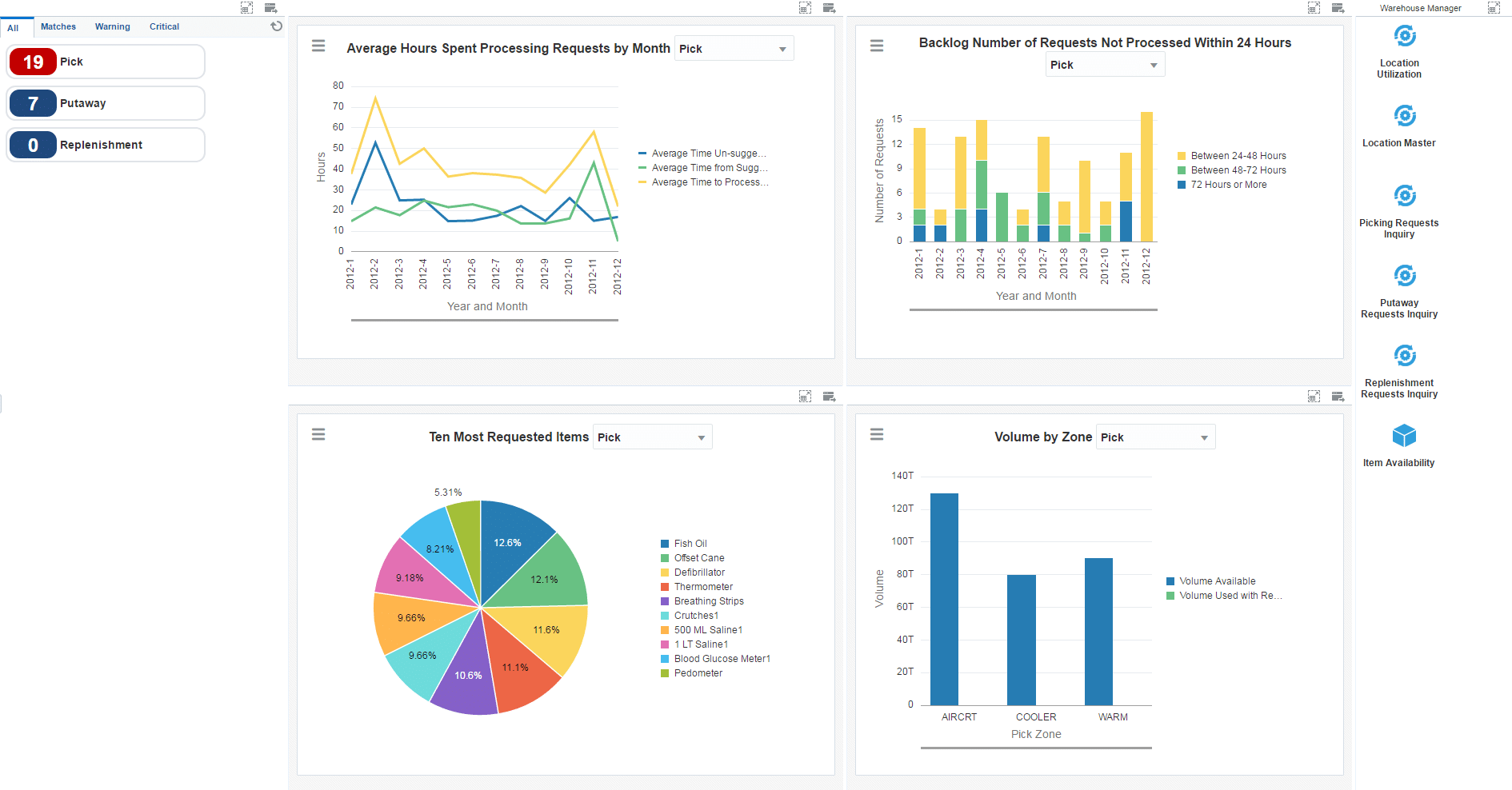Open the Pick dropdown on Volume by Zone

(1155, 437)
